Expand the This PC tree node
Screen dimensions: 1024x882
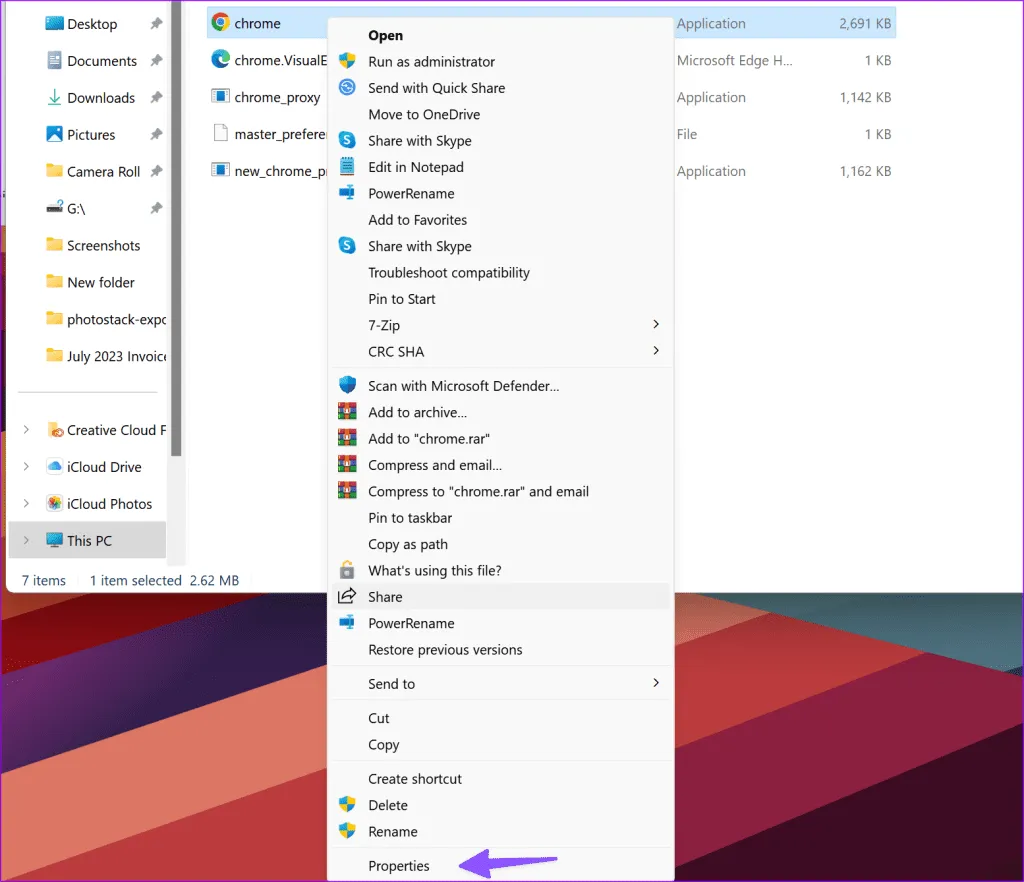click(x=27, y=541)
